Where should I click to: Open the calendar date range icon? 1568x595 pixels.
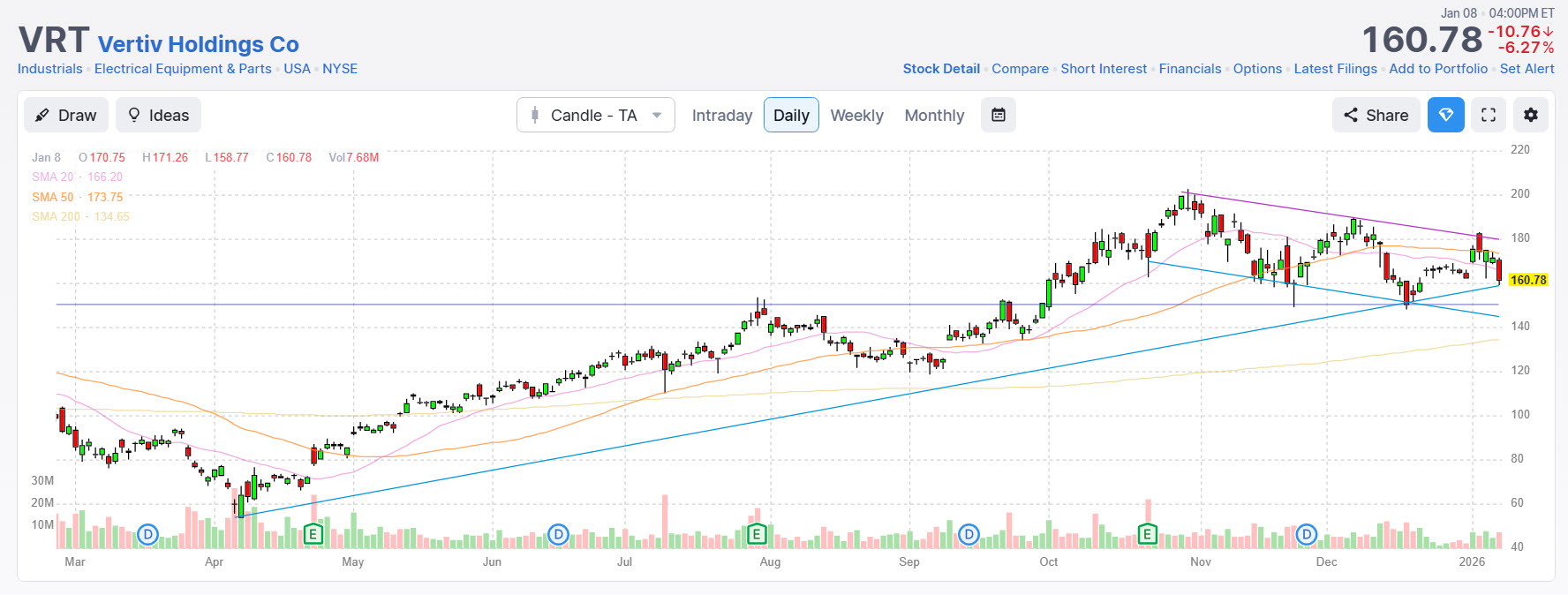click(x=999, y=115)
